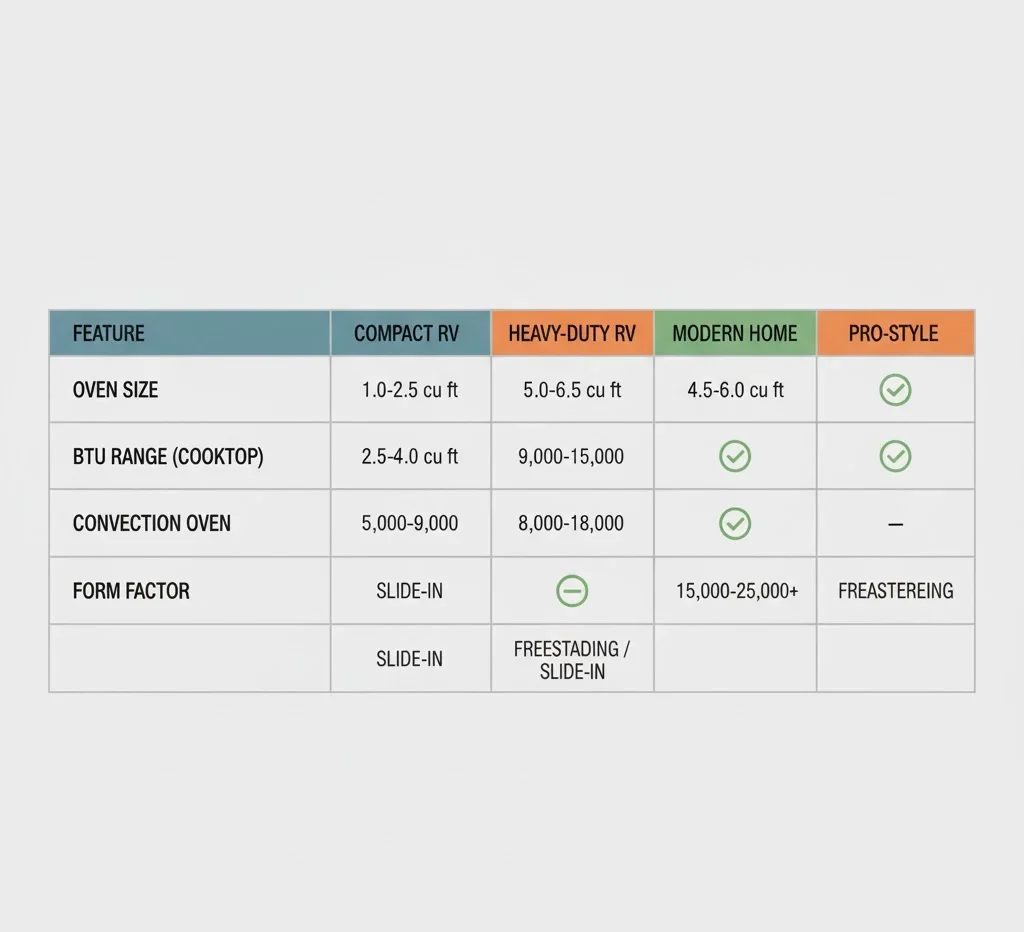
Task: Select the COMPACT RV column header
Action: coord(406,334)
